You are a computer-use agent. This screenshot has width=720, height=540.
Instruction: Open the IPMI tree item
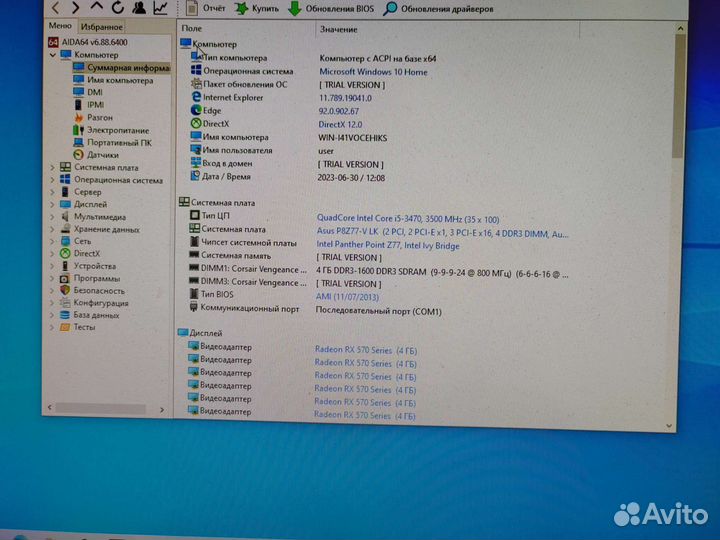[x=96, y=105]
